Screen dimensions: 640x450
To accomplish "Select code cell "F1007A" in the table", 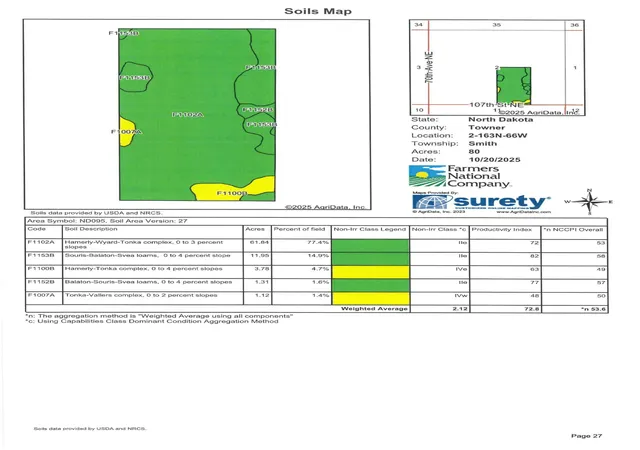I will [x=41, y=295].
